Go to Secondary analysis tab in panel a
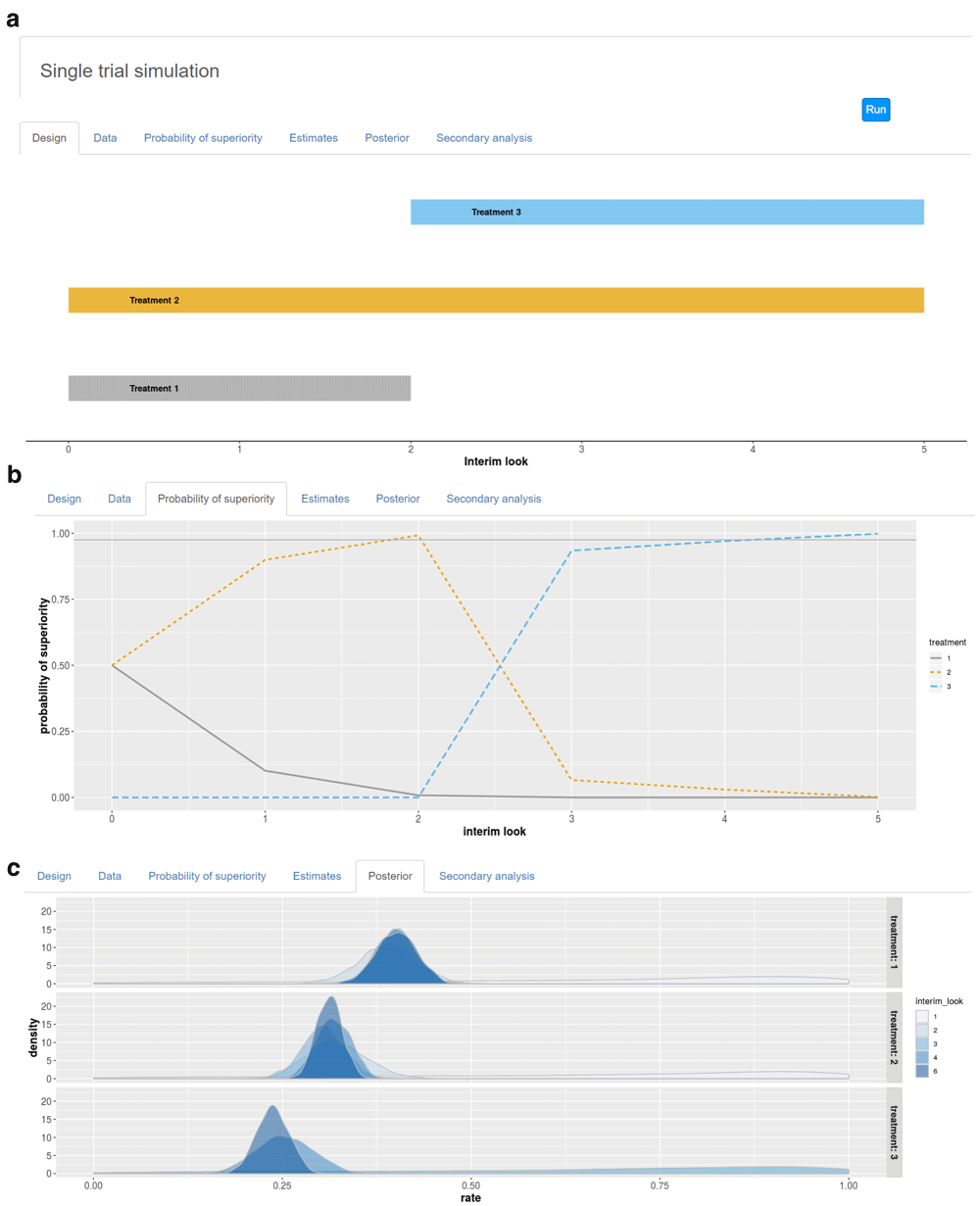980x1206 pixels. click(x=484, y=138)
